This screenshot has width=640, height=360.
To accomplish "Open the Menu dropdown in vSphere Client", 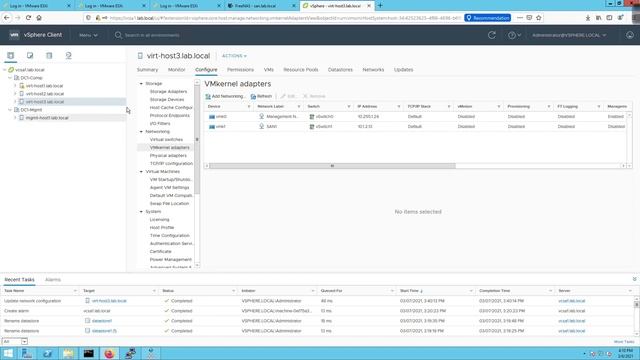I will 89,36.
